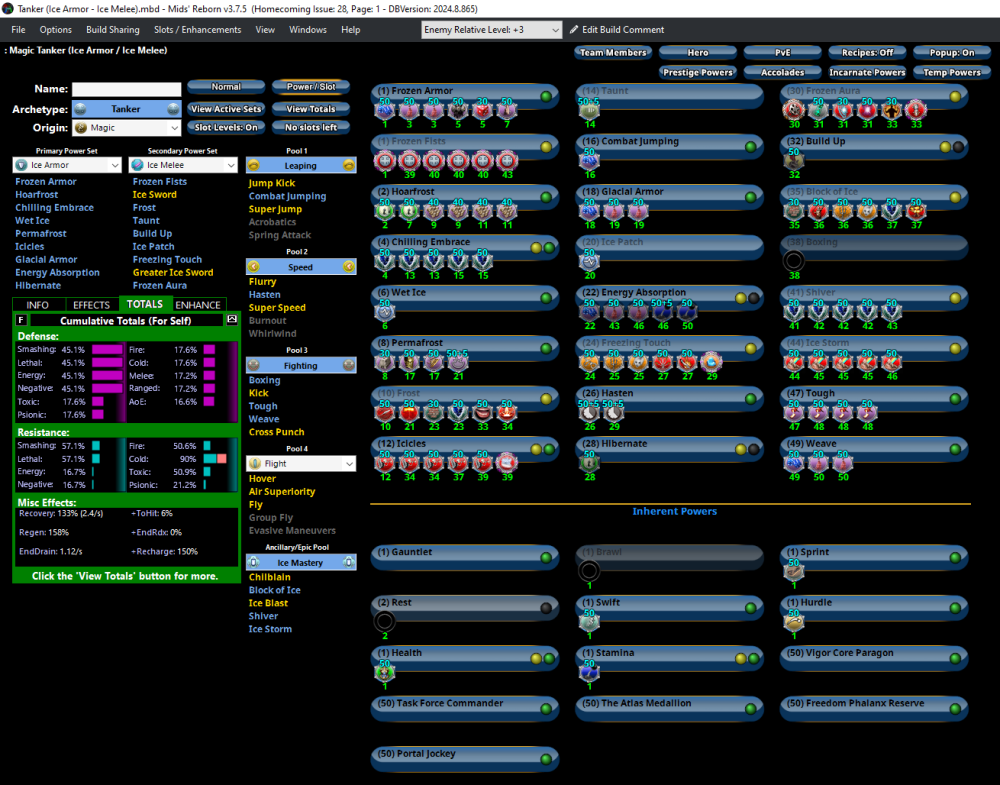Click left arrow icon on Leaping pool
The image size is (1000, 785).
[253, 166]
